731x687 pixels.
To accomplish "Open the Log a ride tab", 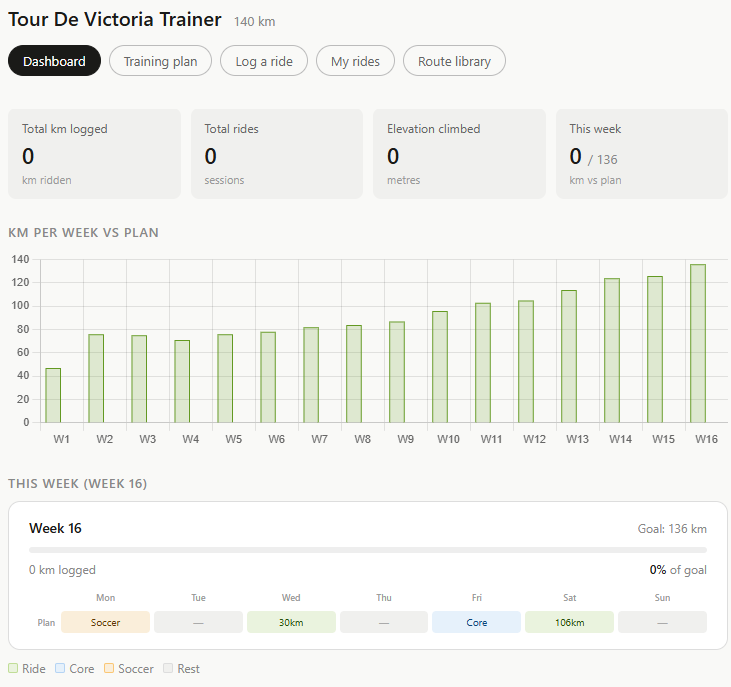I will 264,61.
